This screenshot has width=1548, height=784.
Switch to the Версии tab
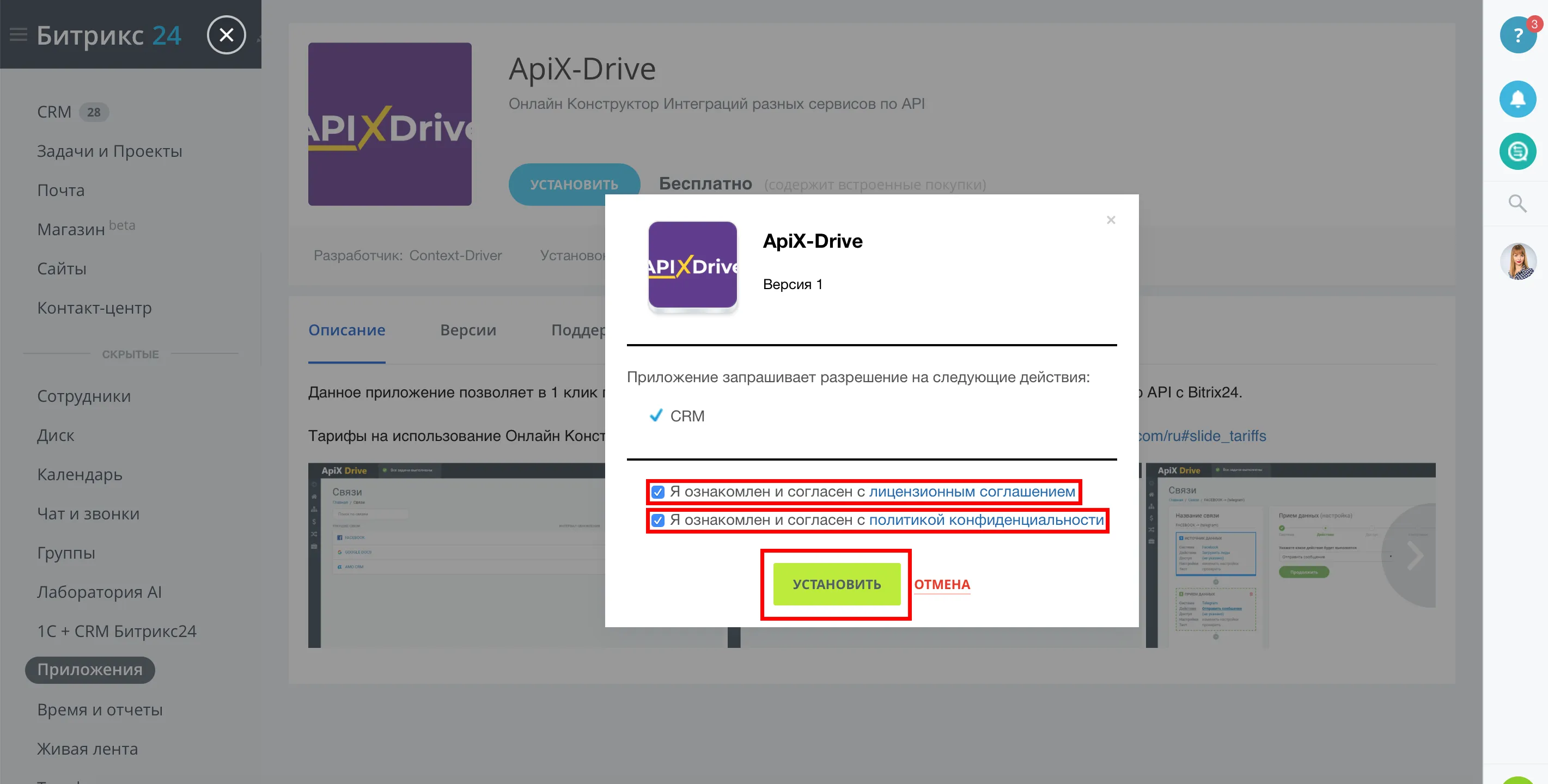(468, 330)
